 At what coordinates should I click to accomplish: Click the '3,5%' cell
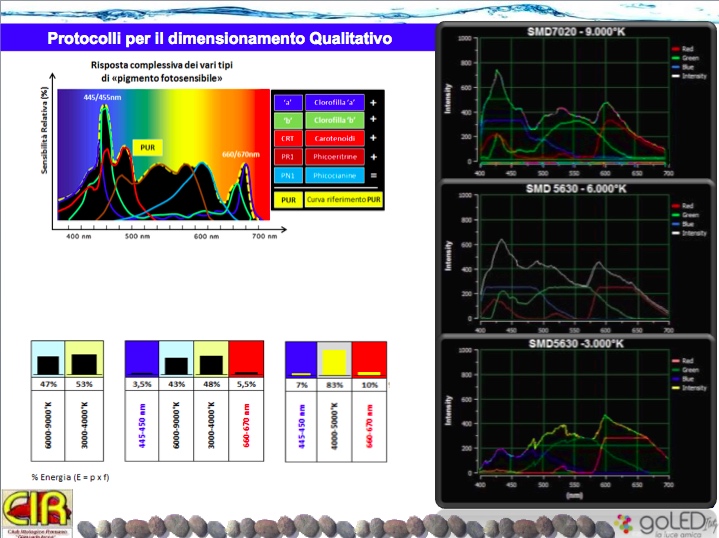pyautogui.click(x=142, y=384)
